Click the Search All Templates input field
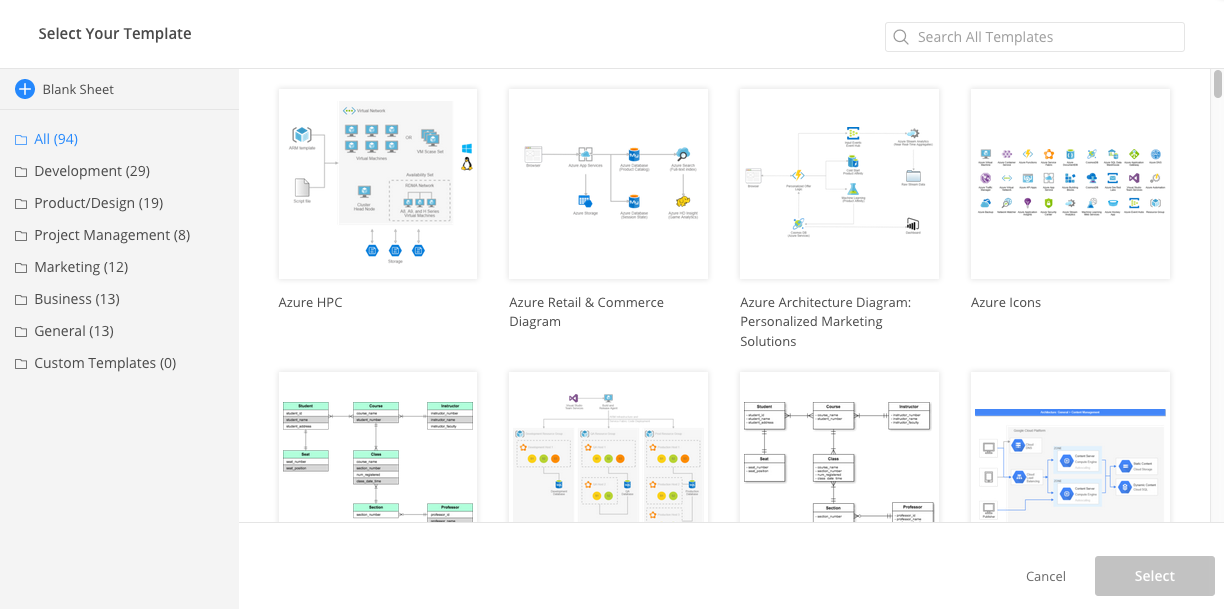The image size is (1224, 609). [1034, 36]
